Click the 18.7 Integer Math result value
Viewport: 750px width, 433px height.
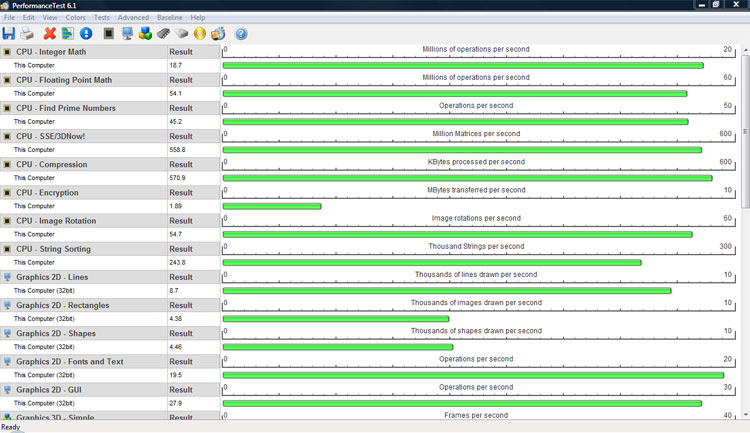click(176, 66)
